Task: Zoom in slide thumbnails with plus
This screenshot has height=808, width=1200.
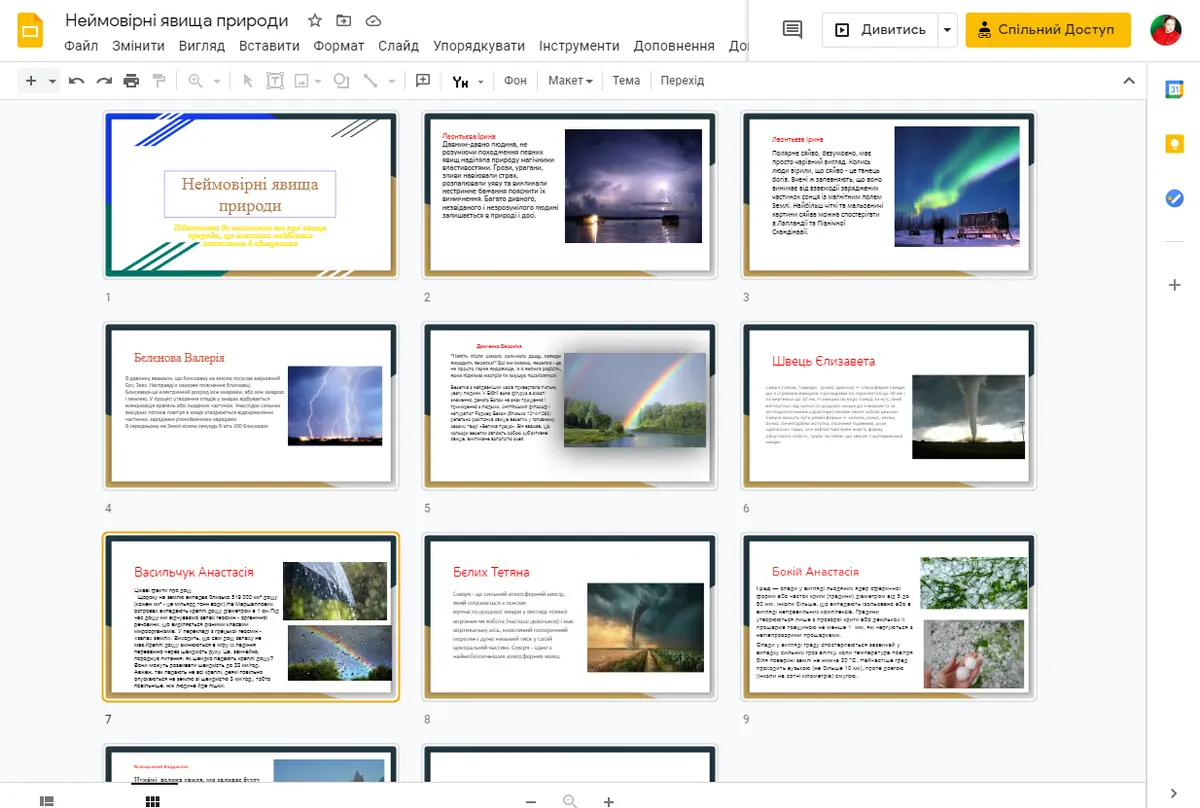Action: 608,801
